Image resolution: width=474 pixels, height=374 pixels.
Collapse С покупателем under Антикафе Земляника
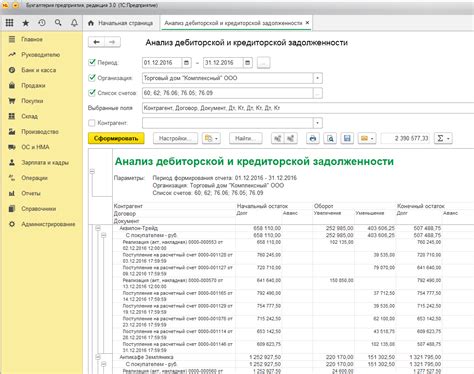click(104, 364)
